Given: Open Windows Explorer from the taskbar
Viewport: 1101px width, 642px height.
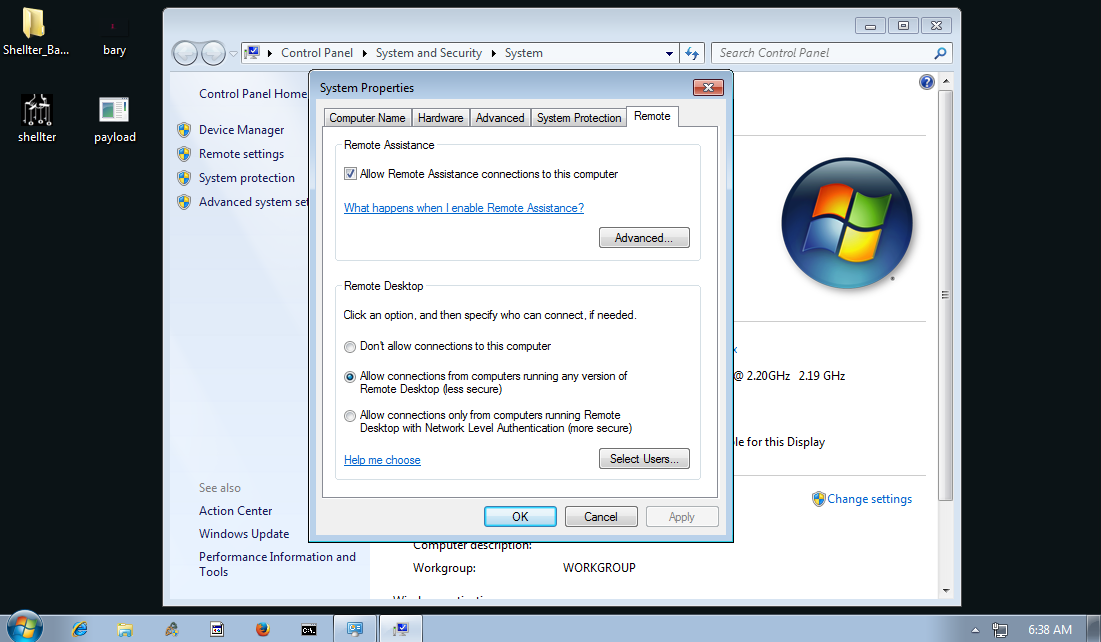Looking at the screenshot, I should pyautogui.click(x=125, y=629).
